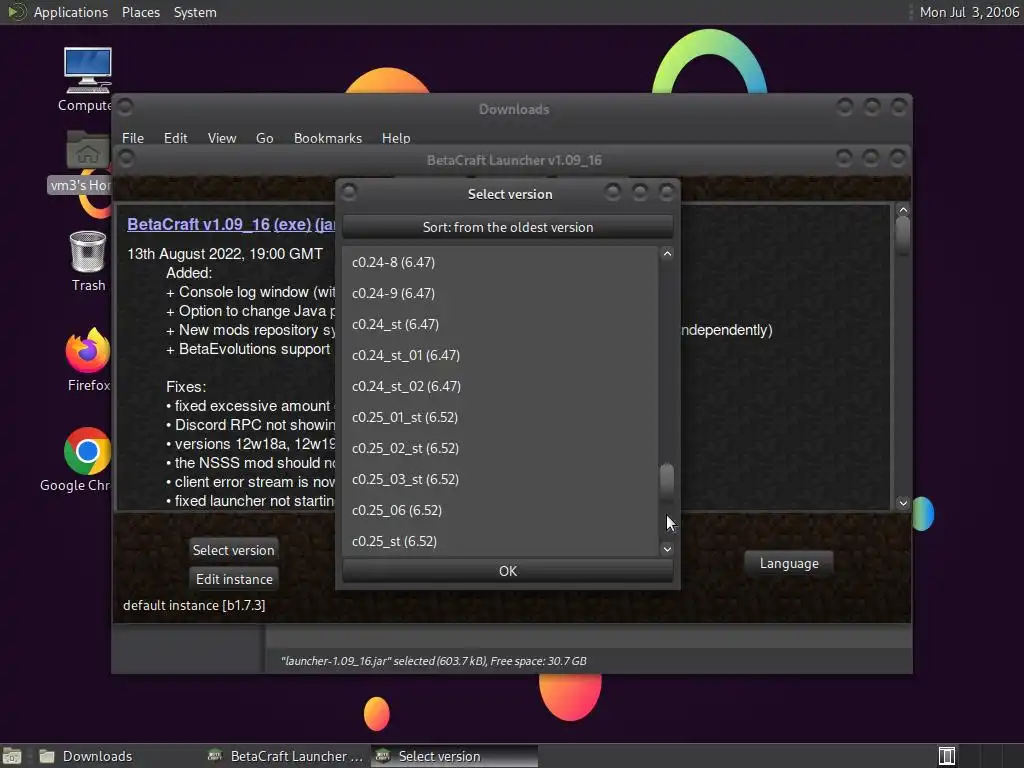Image resolution: width=1024 pixels, height=768 pixels.
Task: Select version c0.25_06 (6.52)
Action: pyautogui.click(x=500, y=510)
